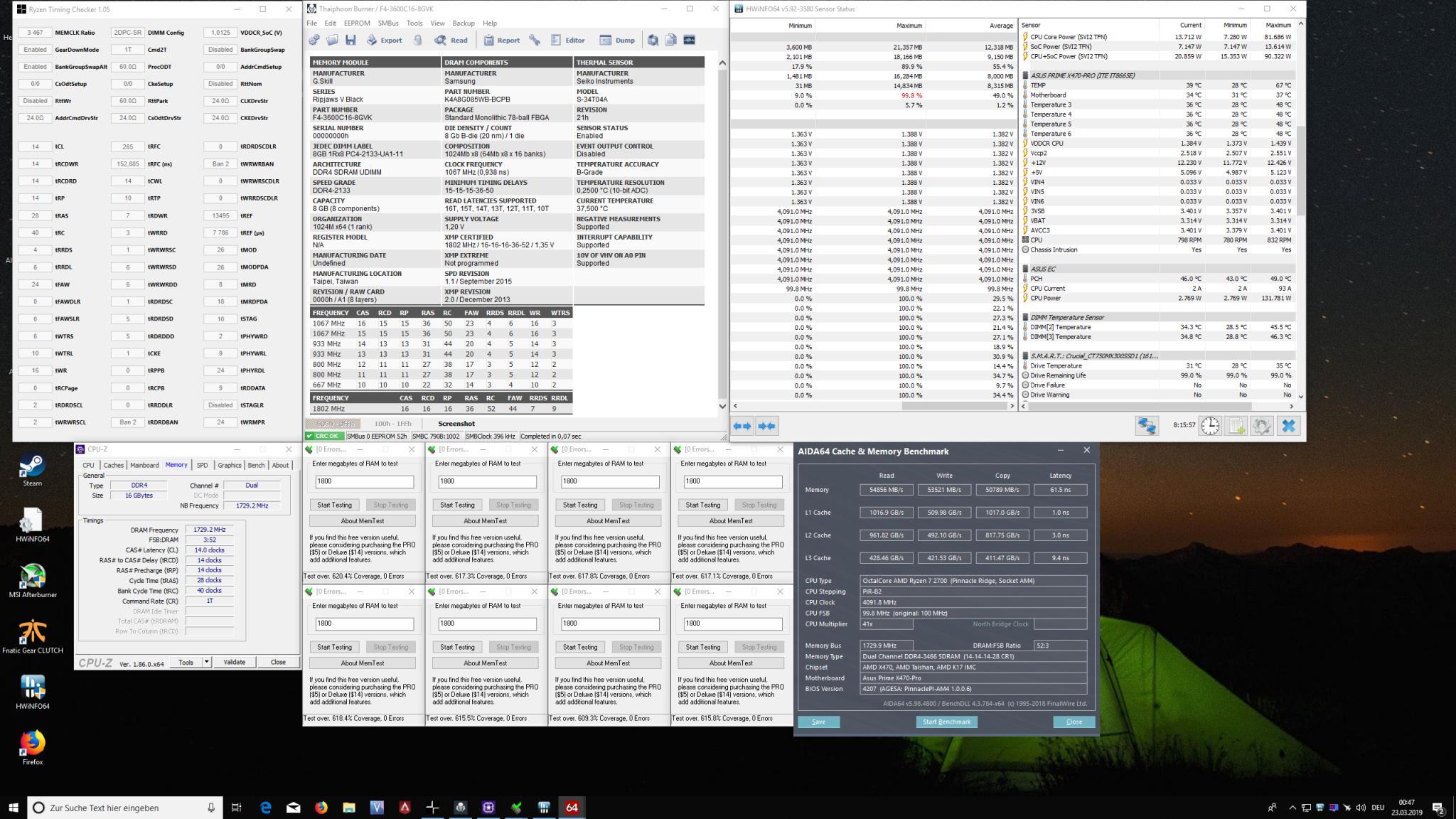This screenshot has width=1456, height=819.
Task: Select the 100h - 1FFh page tab in Thaiphoon Burner
Action: pyautogui.click(x=392, y=424)
